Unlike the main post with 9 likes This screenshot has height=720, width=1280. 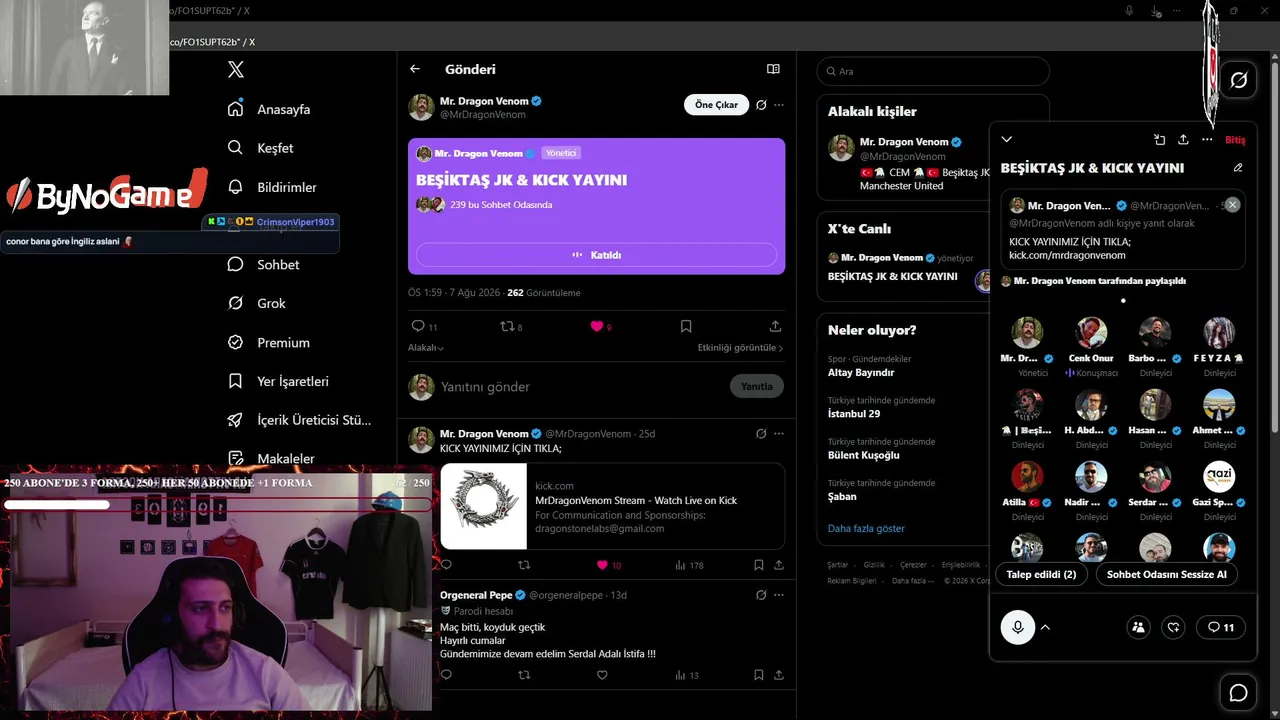tap(600, 326)
